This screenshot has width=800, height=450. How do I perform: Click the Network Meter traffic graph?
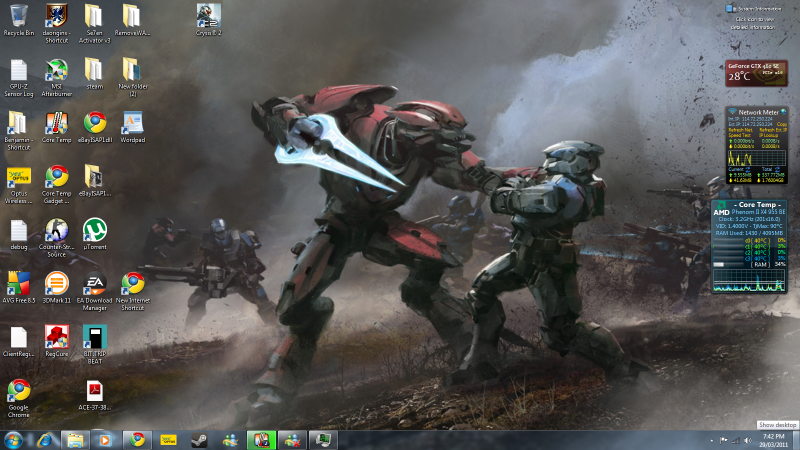pyautogui.click(x=756, y=158)
